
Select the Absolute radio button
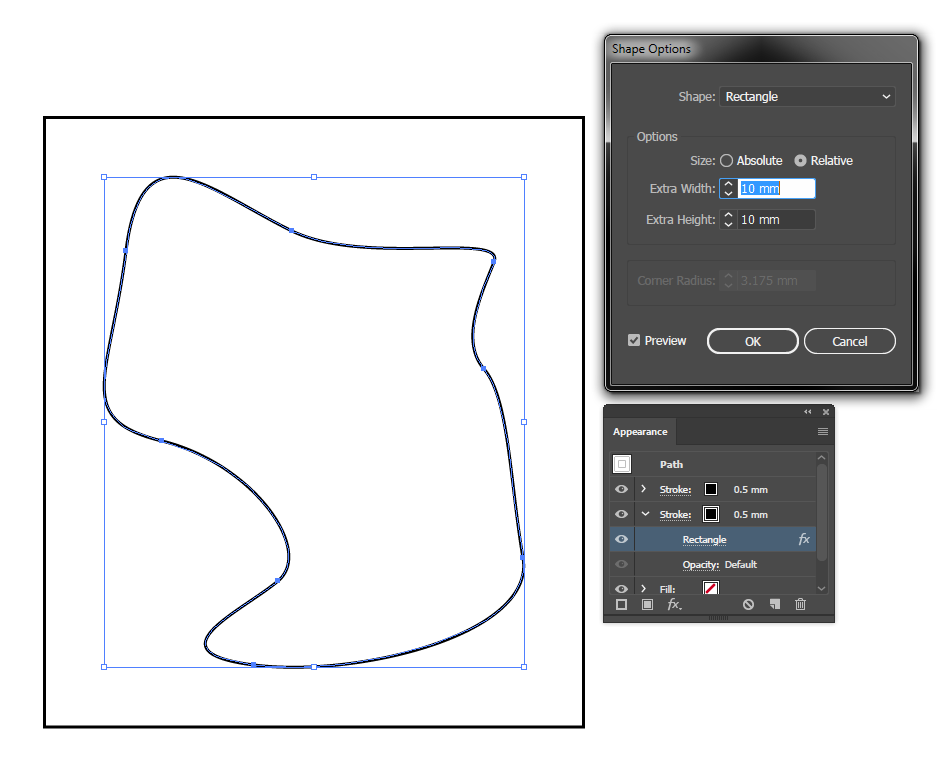click(x=726, y=160)
